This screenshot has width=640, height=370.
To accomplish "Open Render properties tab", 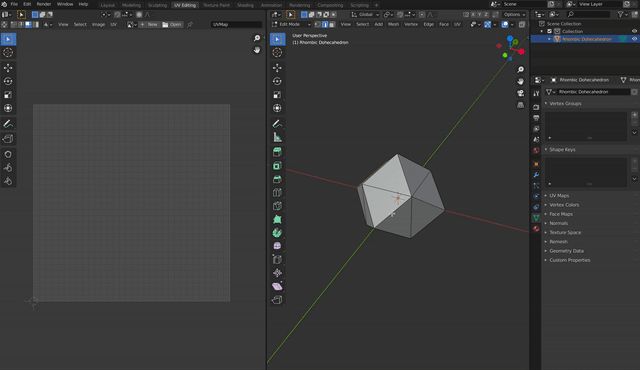I will [536, 107].
